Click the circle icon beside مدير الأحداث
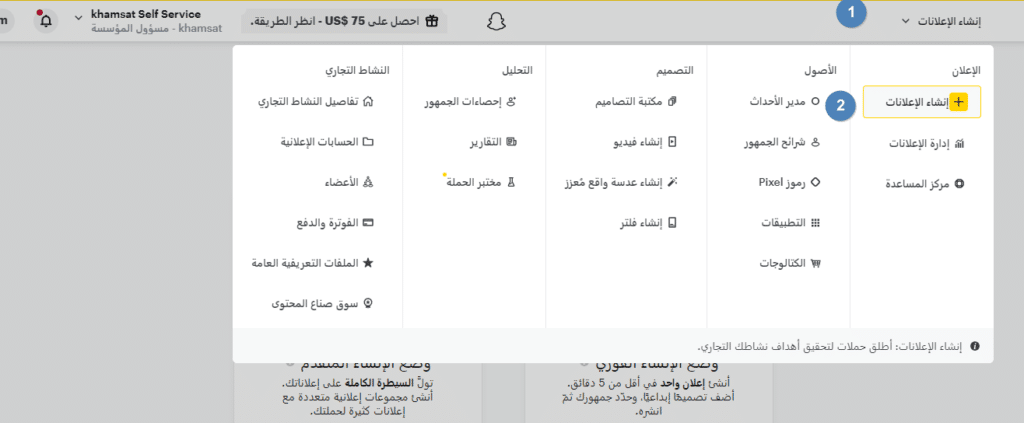 click(x=815, y=102)
